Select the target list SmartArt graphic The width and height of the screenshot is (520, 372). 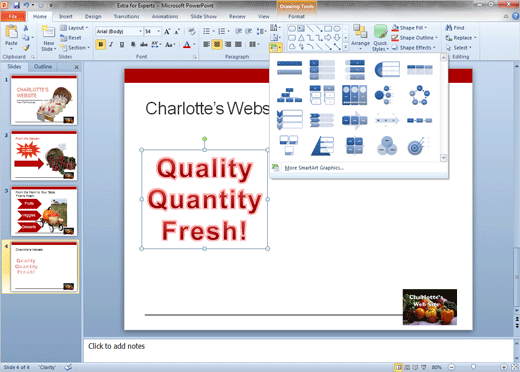pyautogui.click(x=419, y=146)
